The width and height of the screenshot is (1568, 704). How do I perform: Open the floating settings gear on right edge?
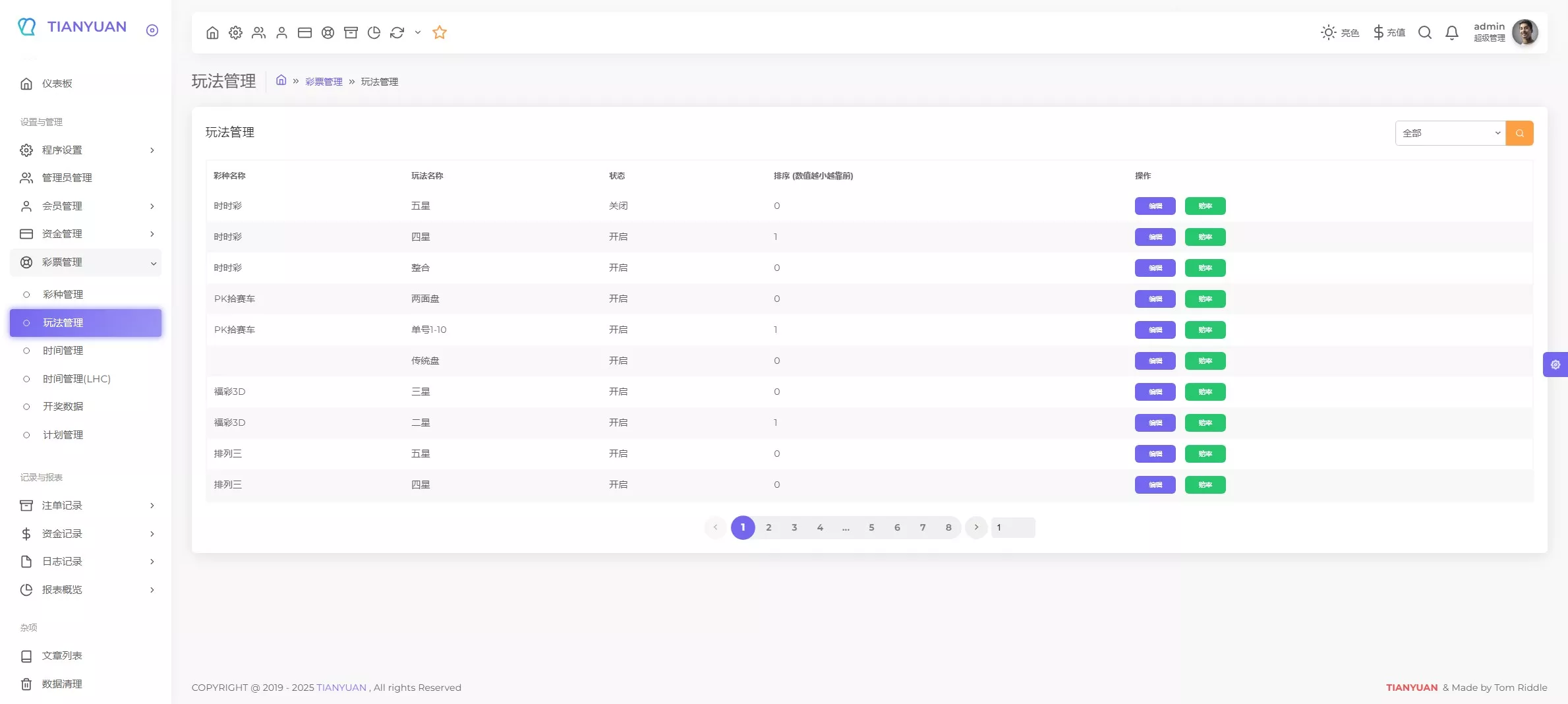tap(1555, 365)
